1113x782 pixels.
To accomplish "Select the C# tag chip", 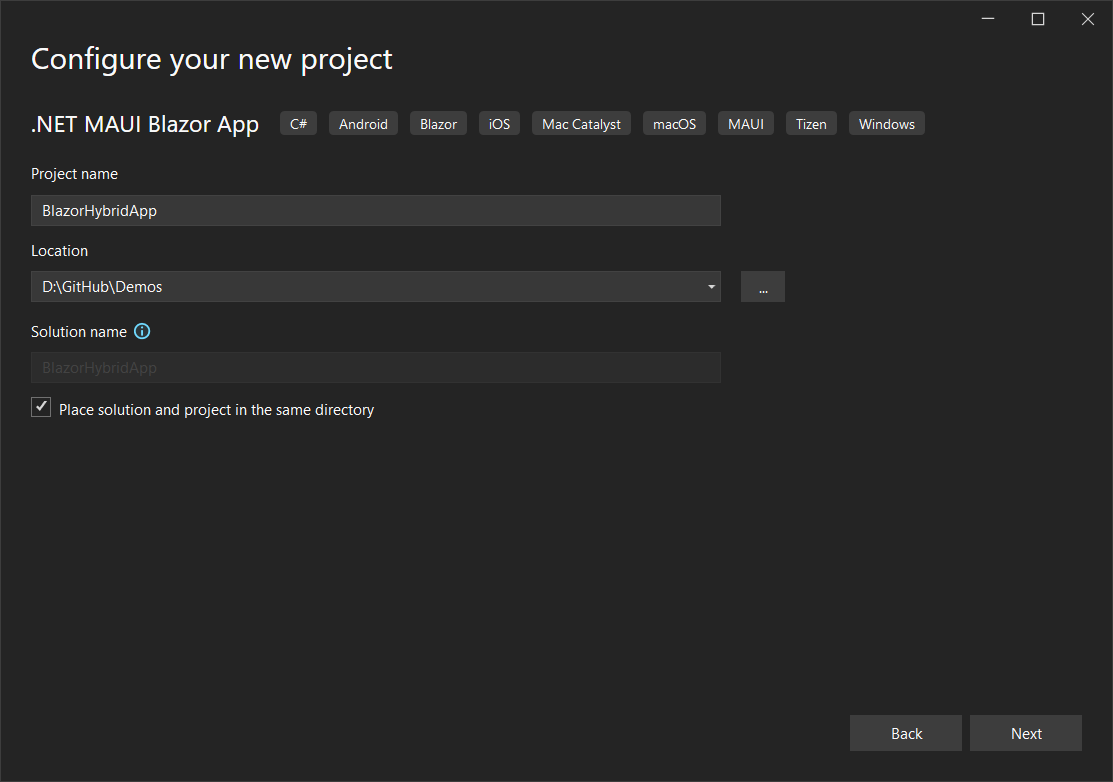I will pyautogui.click(x=298, y=123).
